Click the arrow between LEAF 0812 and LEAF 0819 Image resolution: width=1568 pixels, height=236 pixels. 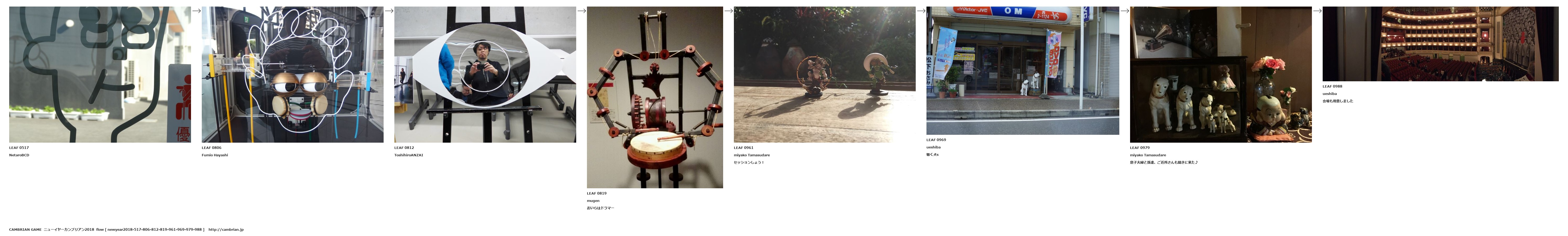point(581,10)
